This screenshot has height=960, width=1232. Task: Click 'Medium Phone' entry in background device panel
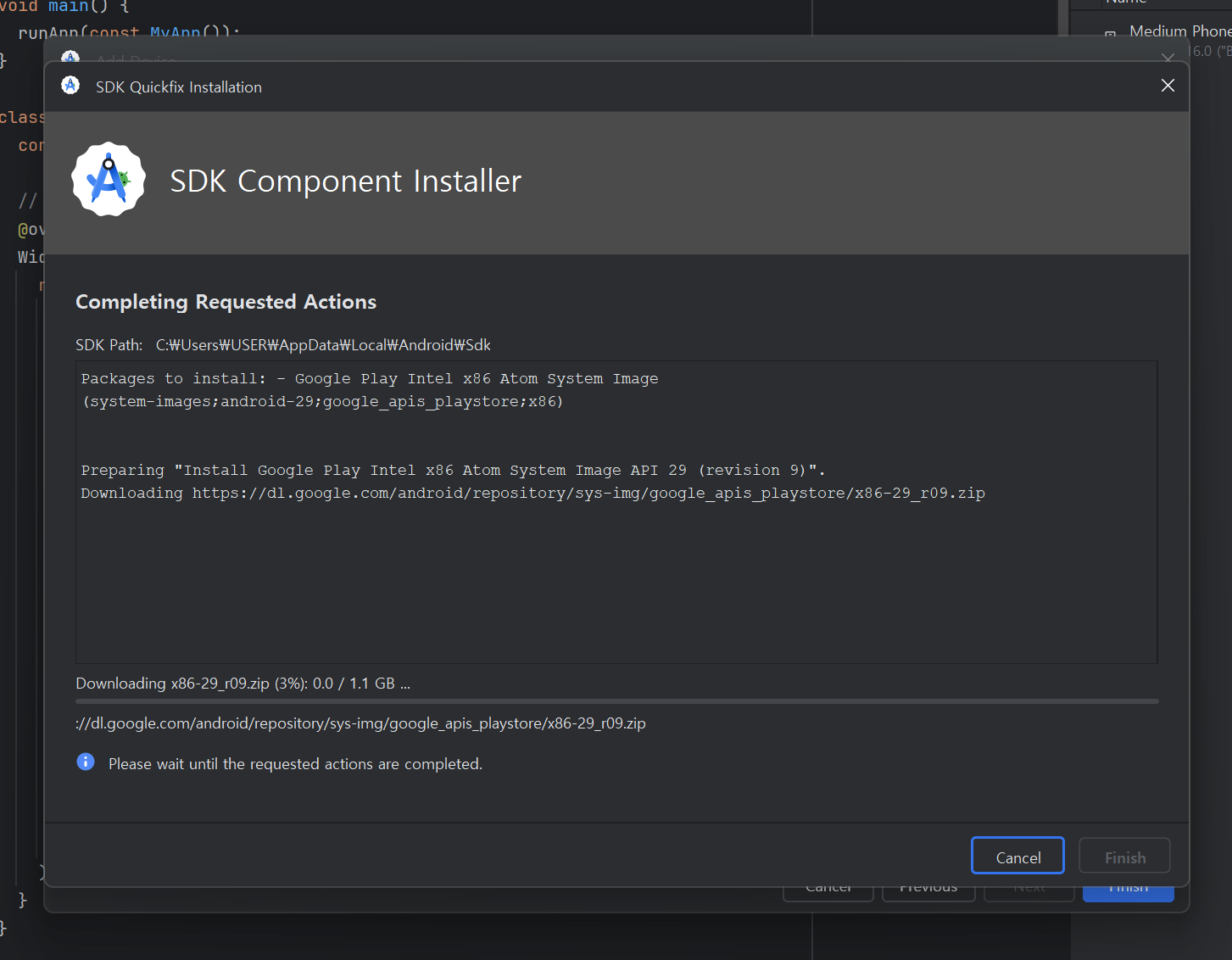1179,31
